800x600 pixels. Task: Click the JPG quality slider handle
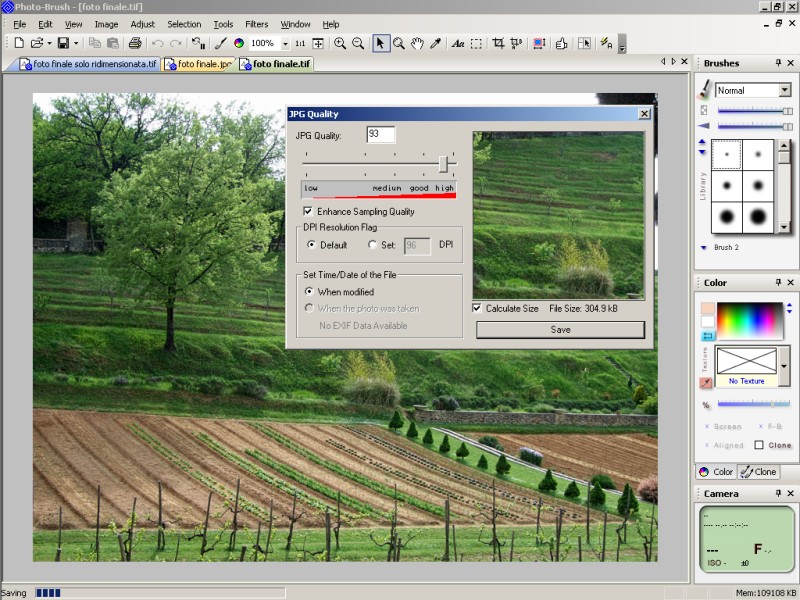click(x=445, y=164)
